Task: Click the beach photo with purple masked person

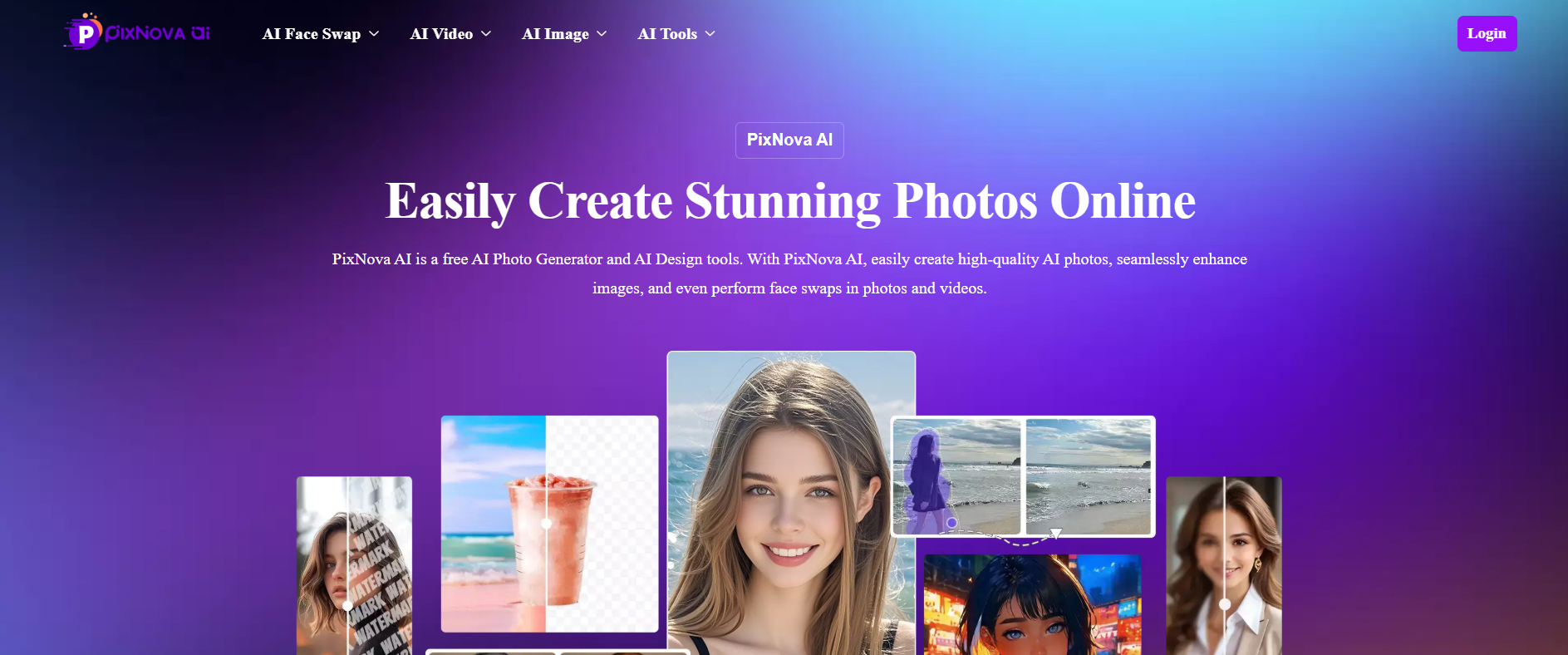Action: pos(956,476)
